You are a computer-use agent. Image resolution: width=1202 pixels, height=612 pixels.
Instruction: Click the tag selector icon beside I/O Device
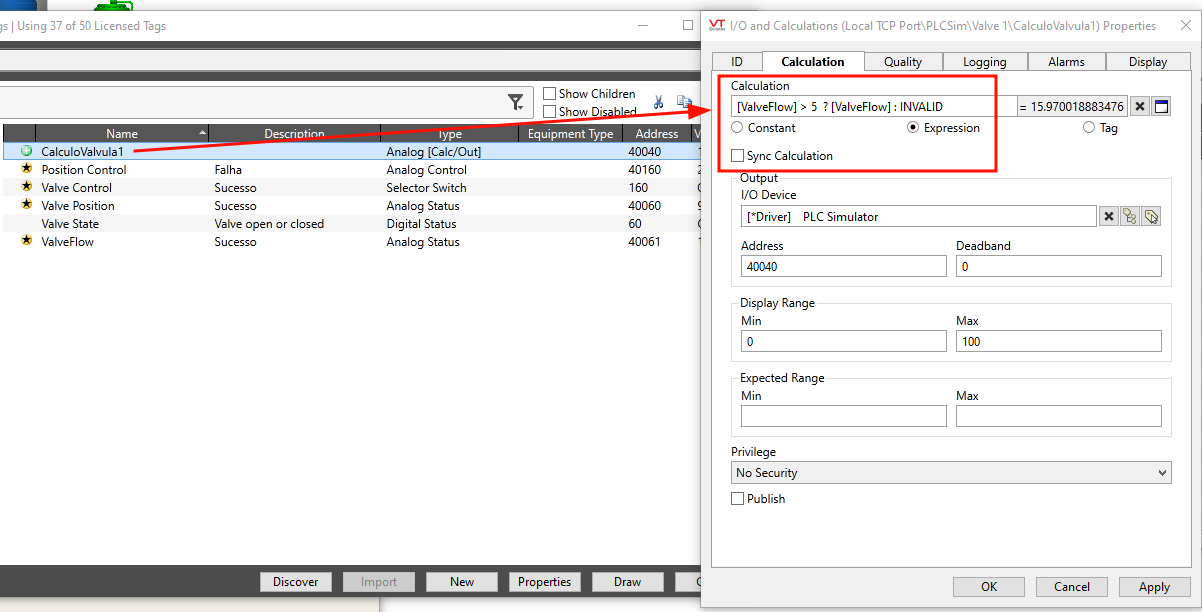[1151, 216]
